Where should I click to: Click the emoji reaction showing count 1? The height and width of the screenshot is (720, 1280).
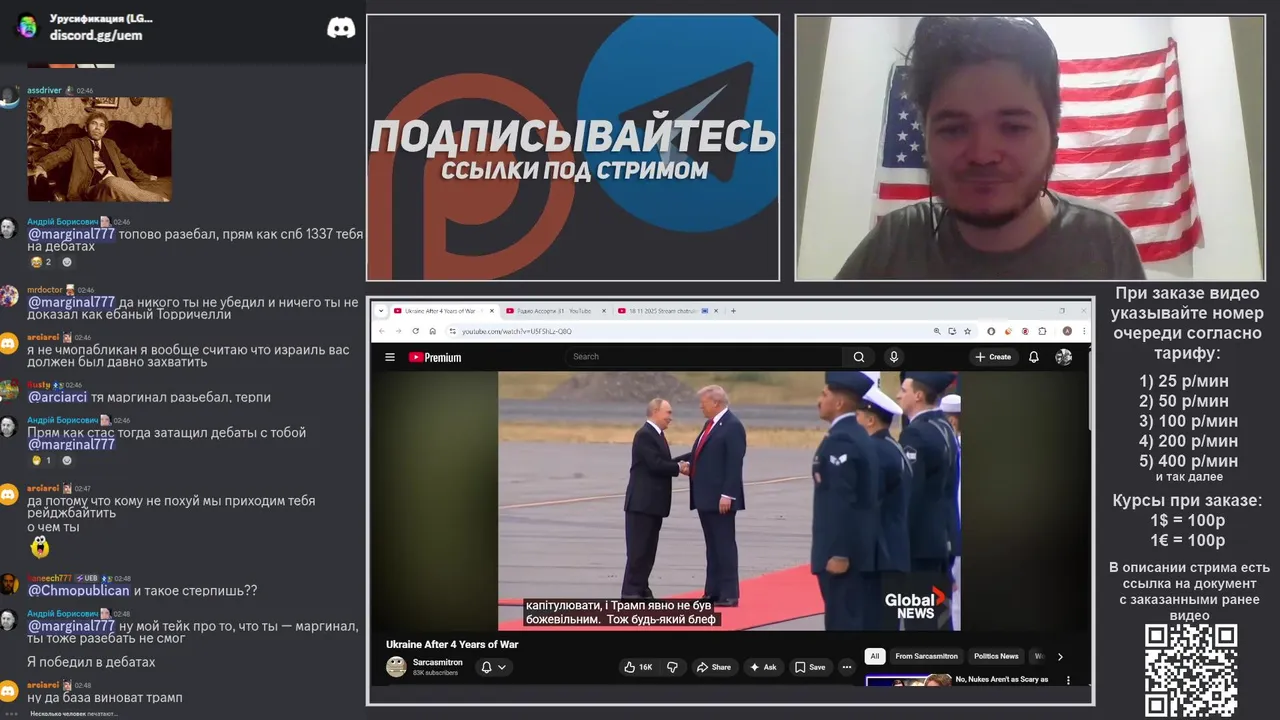[41, 460]
